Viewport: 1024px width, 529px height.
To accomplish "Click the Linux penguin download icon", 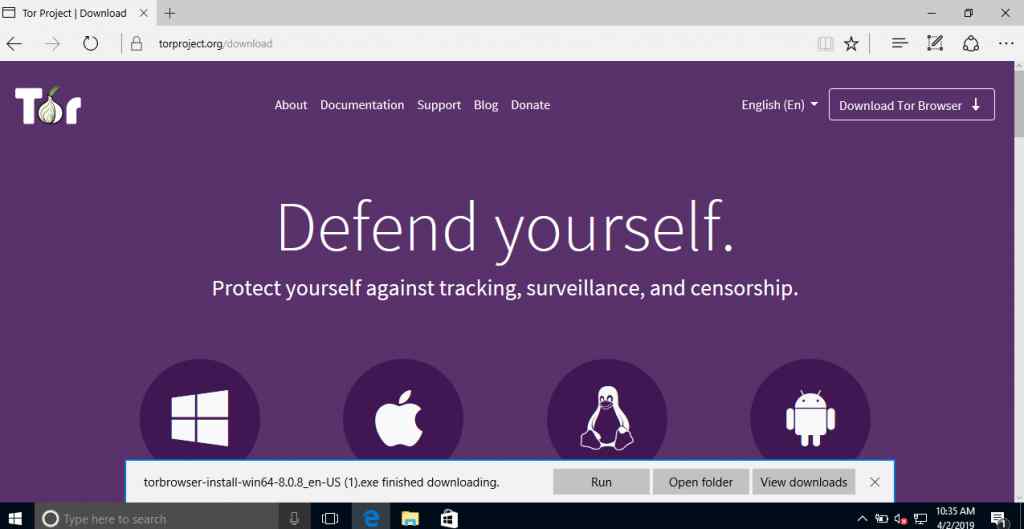I will 607,418.
